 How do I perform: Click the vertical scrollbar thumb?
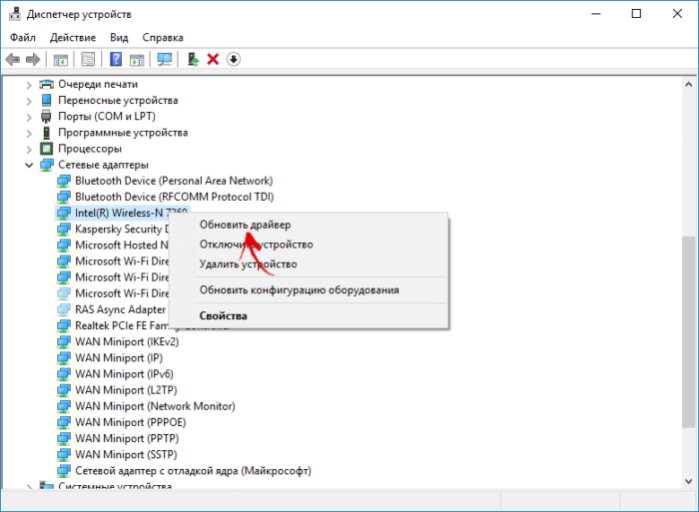coord(688,332)
